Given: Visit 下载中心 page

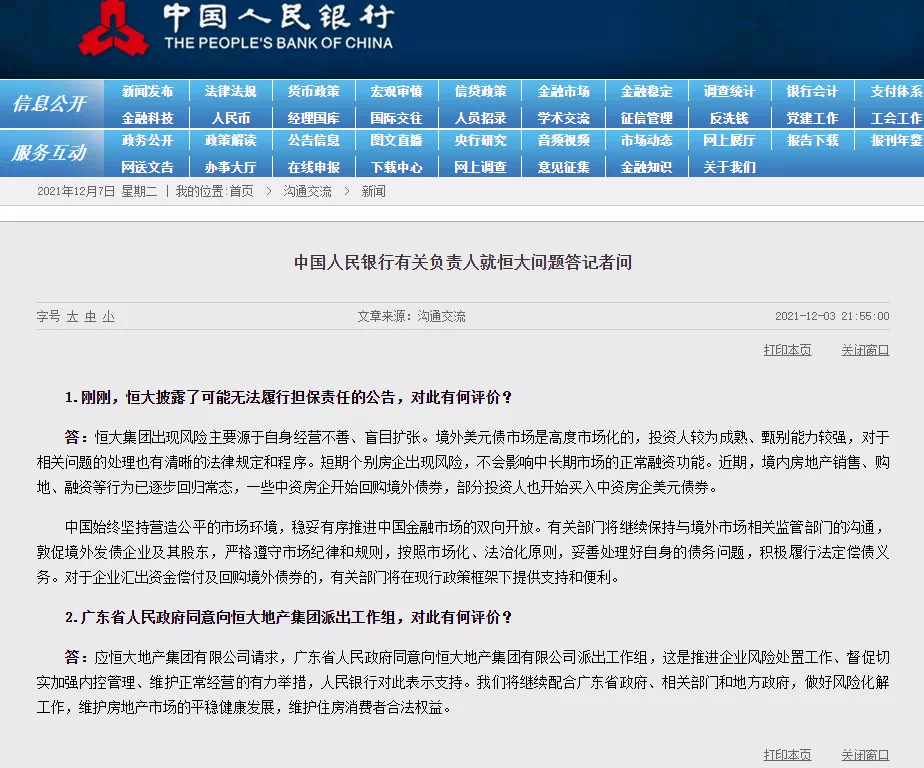Looking at the screenshot, I should [397, 167].
